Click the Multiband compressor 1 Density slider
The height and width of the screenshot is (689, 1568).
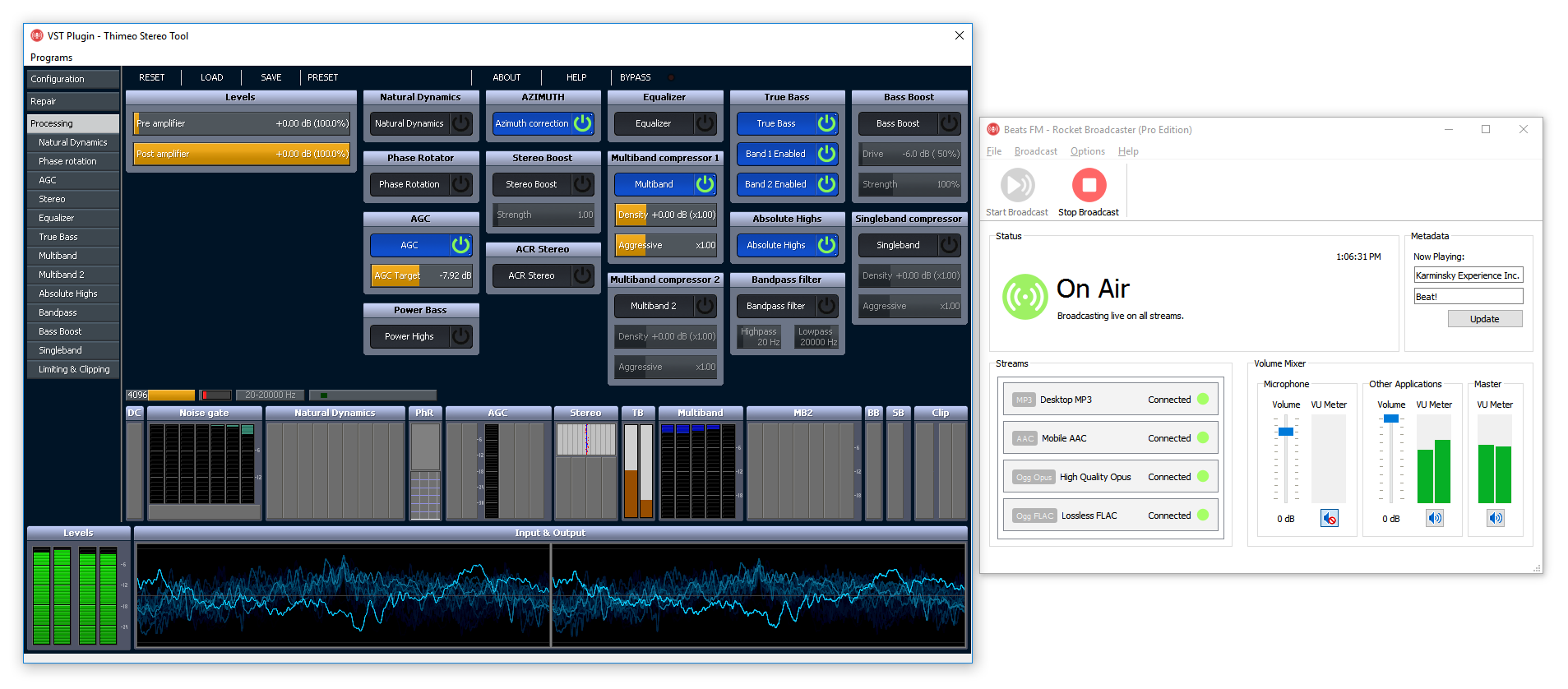666,215
